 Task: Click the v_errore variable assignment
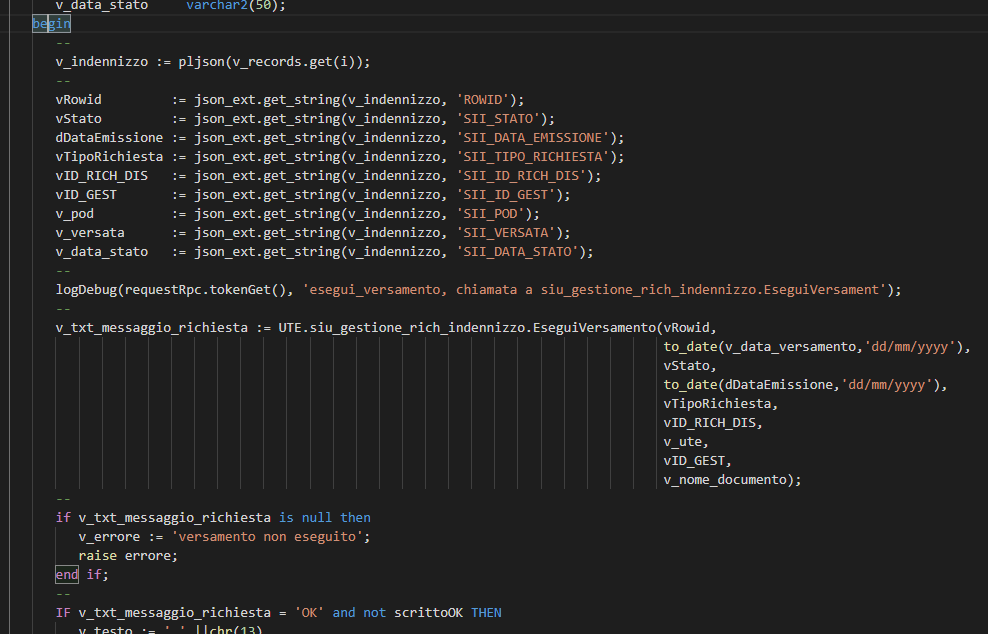[x=106, y=536]
